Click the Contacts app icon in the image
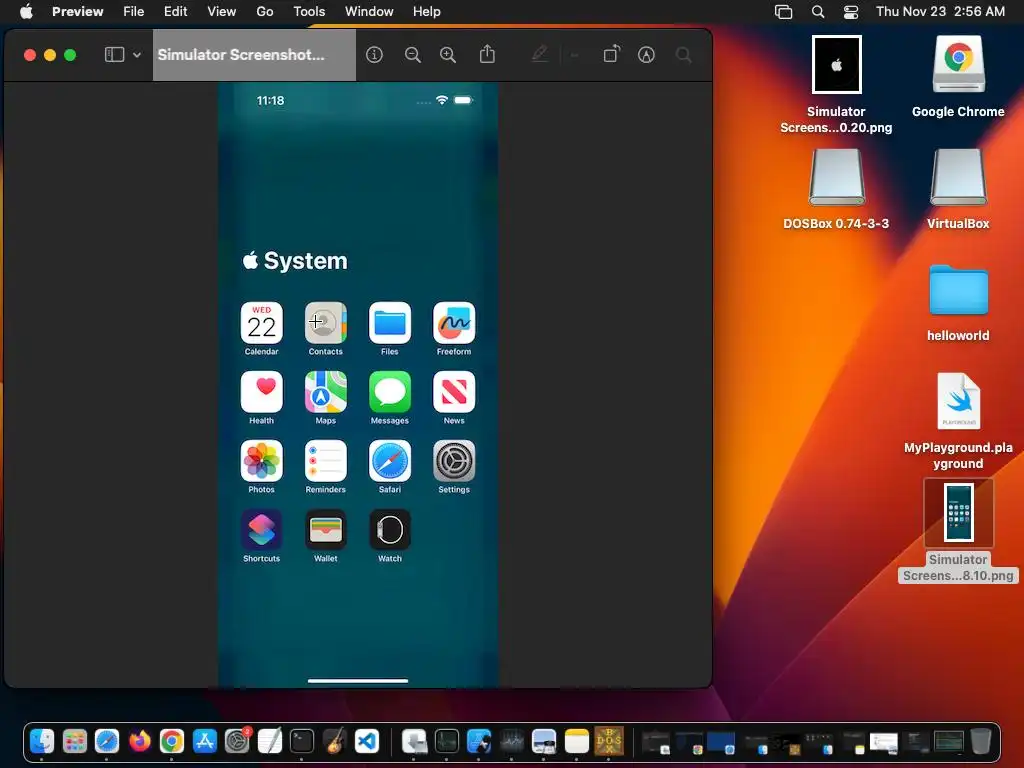Viewport: 1024px width, 768px height. click(325, 323)
